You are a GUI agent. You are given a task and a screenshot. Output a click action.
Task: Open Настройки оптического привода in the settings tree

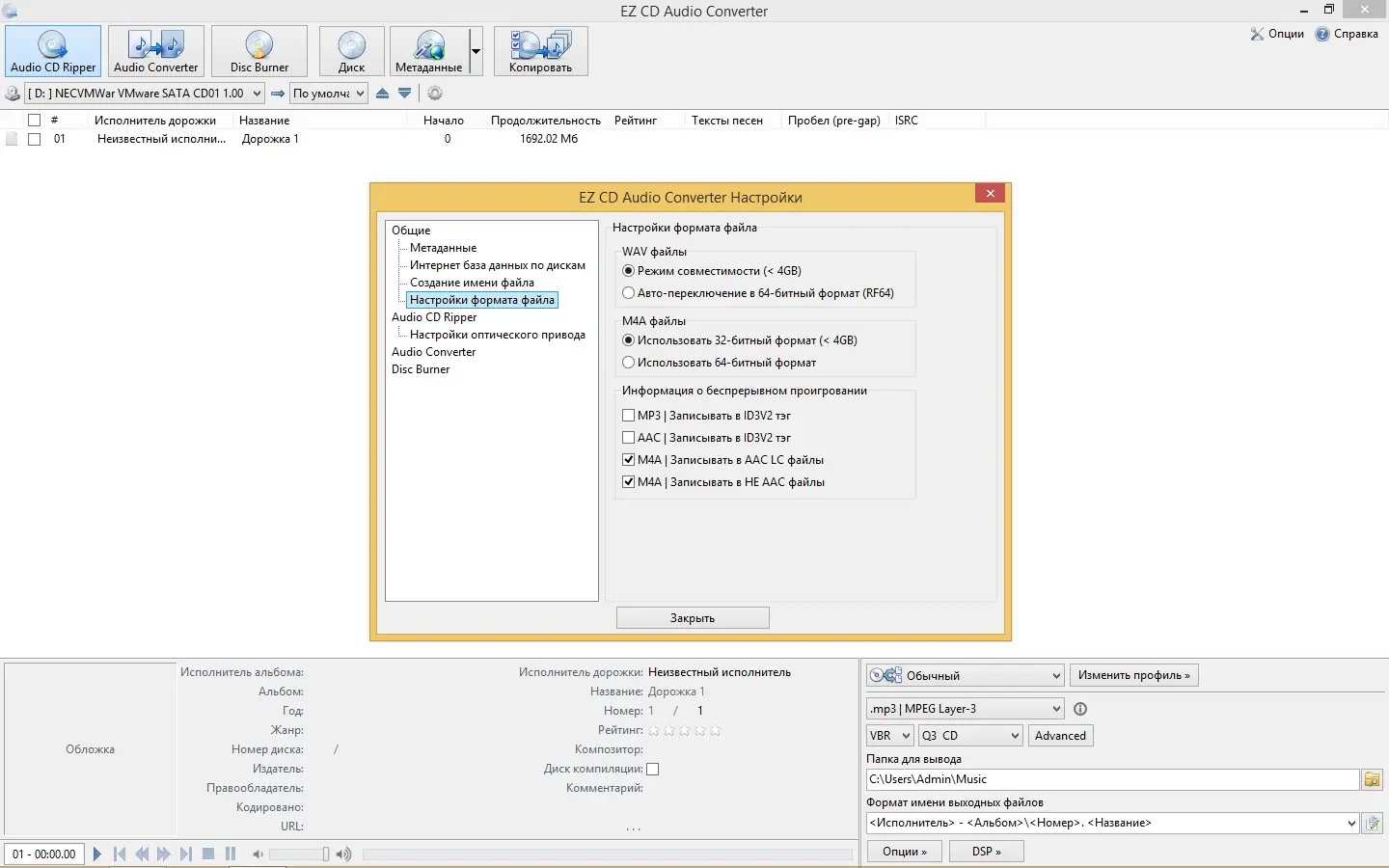click(x=497, y=335)
